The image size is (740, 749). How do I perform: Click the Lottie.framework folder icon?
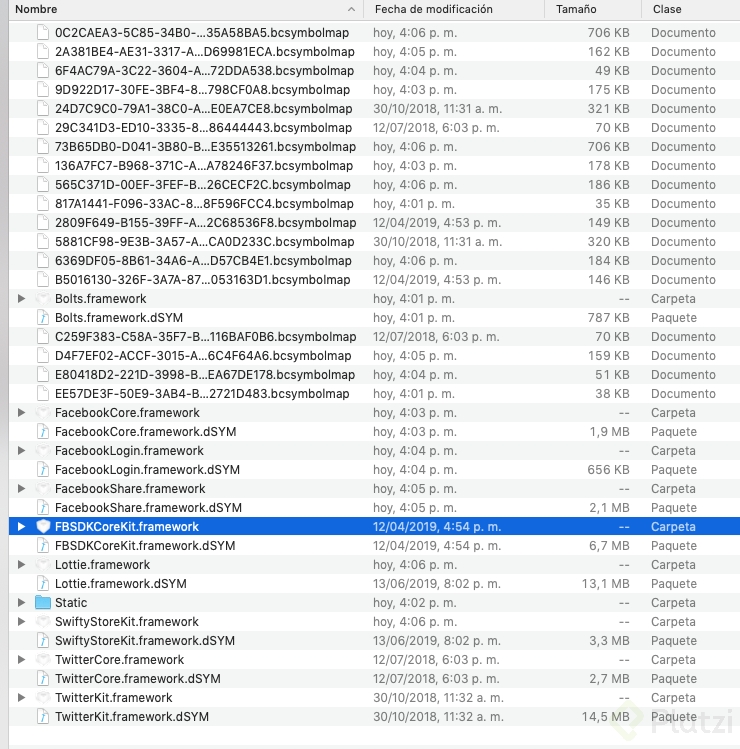[43, 565]
